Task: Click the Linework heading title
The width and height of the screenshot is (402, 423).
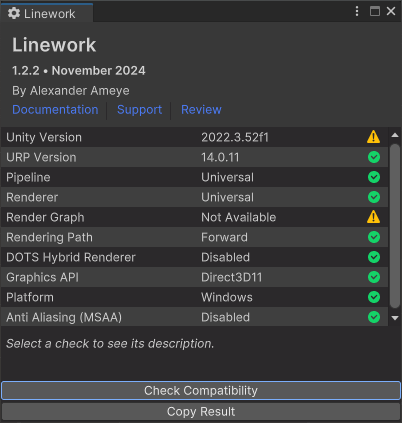Action: pos(54,45)
